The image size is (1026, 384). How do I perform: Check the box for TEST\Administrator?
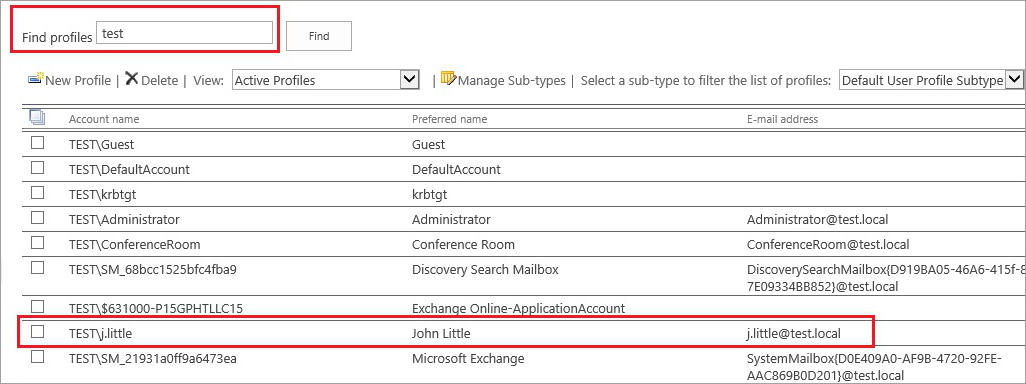click(38, 217)
